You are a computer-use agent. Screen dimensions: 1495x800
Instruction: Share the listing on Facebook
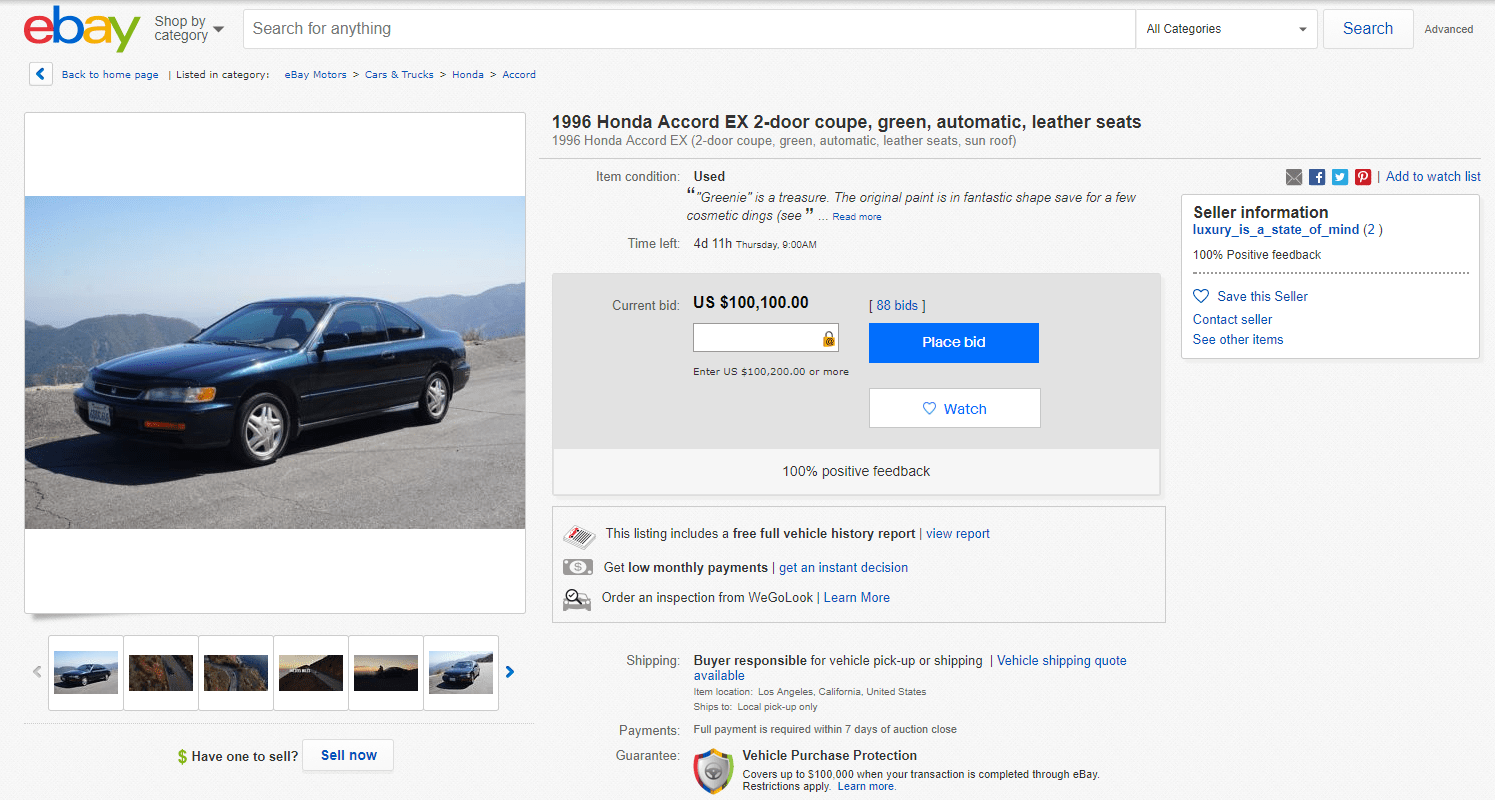coord(1317,176)
